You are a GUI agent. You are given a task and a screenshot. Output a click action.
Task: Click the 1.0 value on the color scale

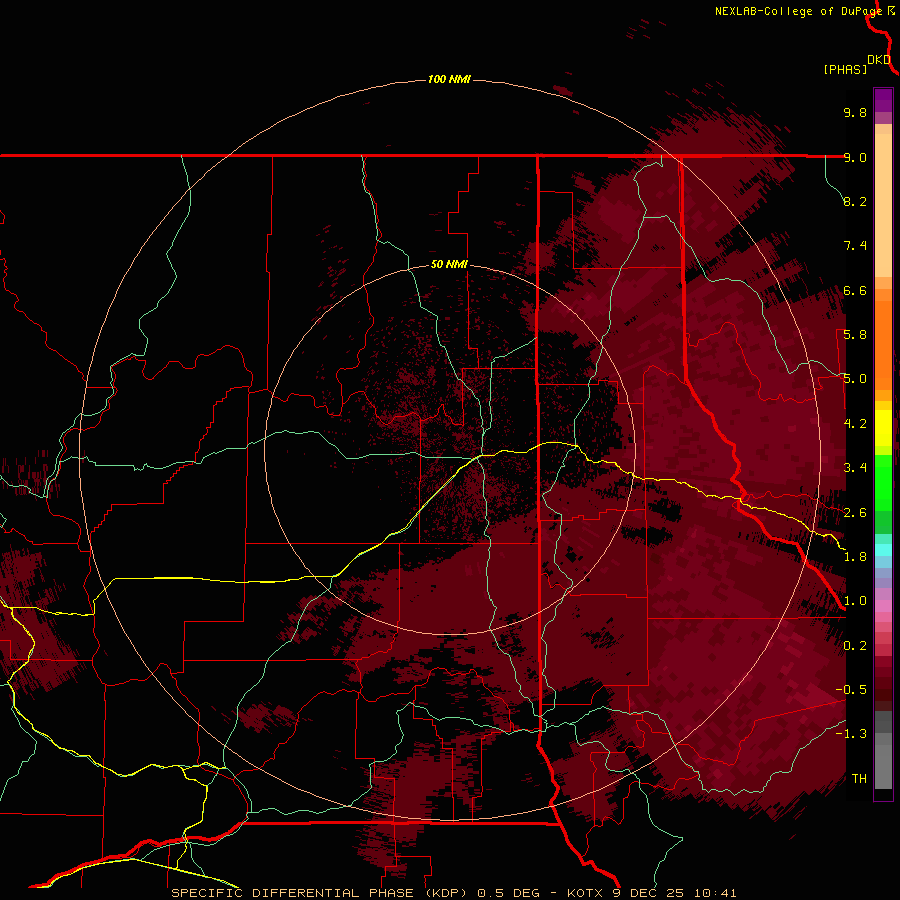point(855,601)
